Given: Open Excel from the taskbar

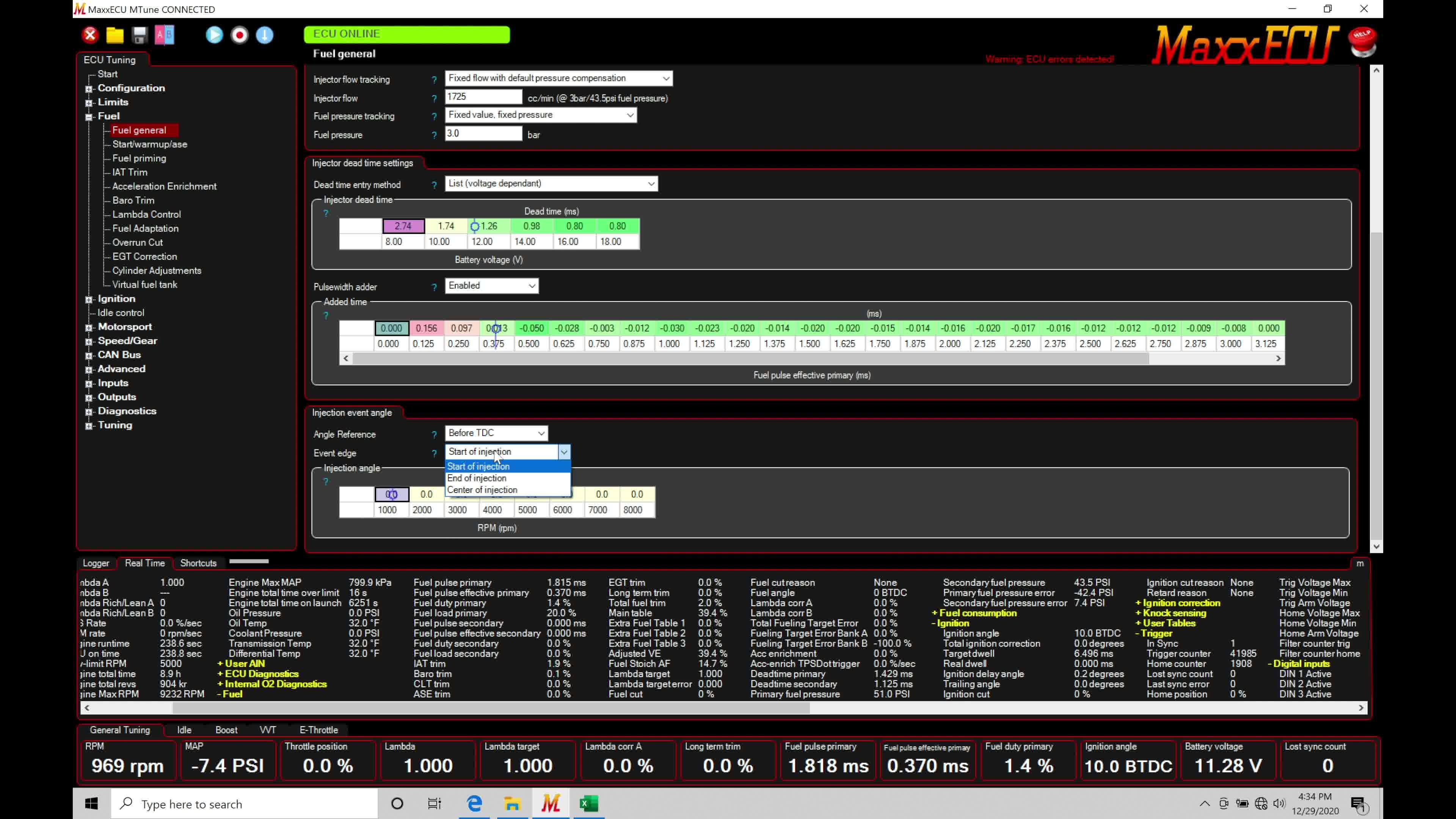Looking at the screenshot, I should (589, 803).
